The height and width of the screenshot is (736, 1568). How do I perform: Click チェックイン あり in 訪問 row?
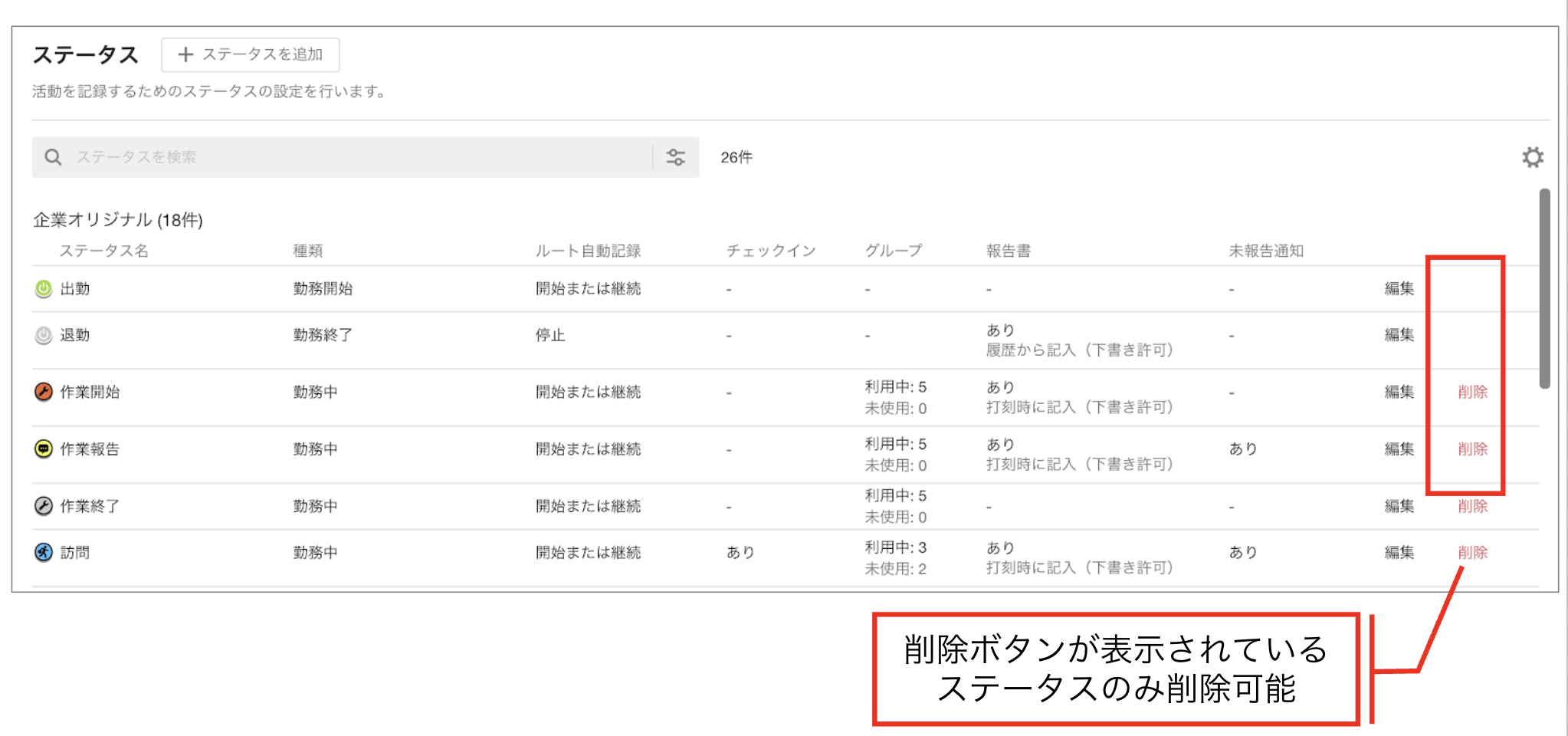point(740,552)
